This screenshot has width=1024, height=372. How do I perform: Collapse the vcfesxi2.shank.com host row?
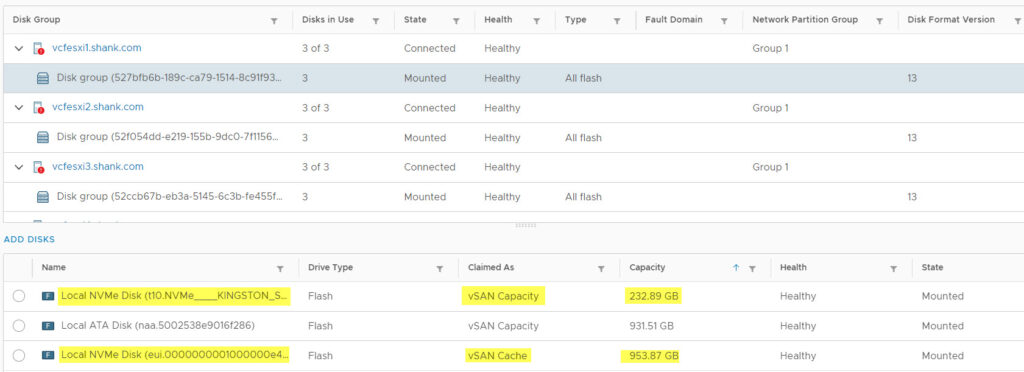[x=19, y=108]
